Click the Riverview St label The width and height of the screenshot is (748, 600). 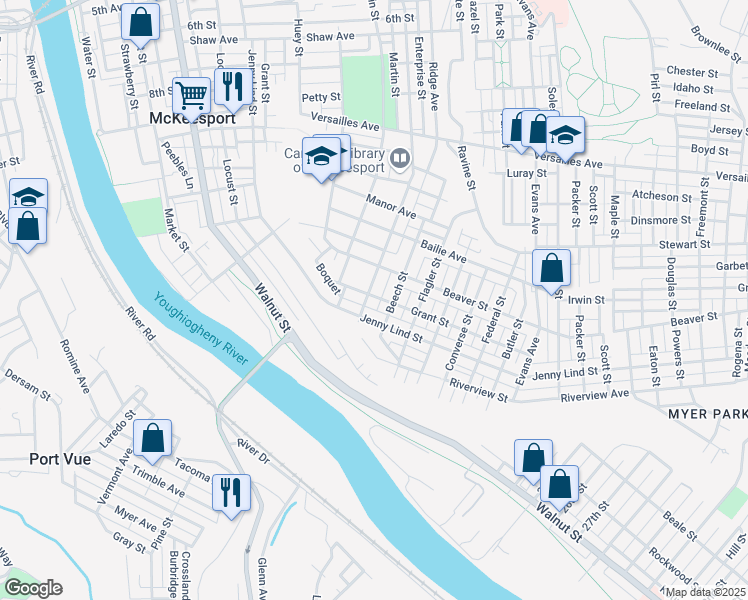pyautogui.click(x=479, y=391)
